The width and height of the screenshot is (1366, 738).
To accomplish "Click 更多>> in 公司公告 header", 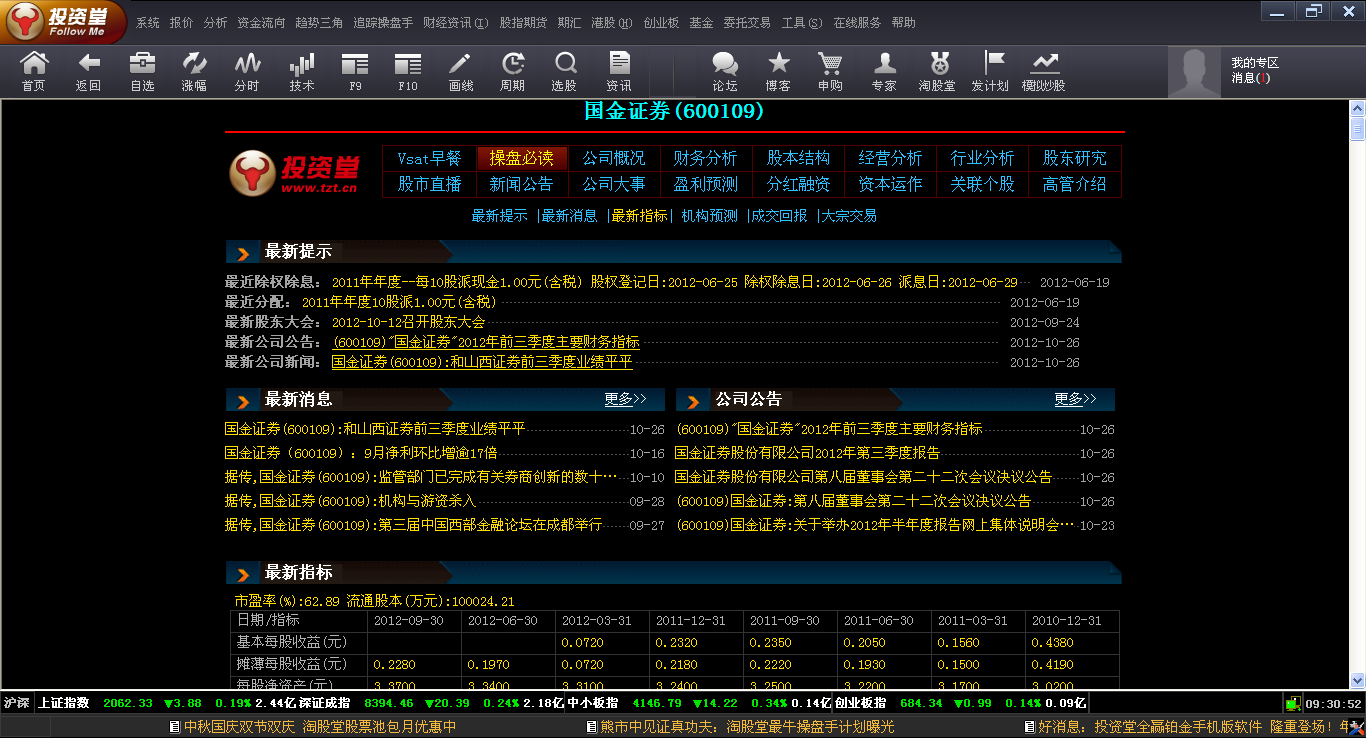I will 1076,399.
